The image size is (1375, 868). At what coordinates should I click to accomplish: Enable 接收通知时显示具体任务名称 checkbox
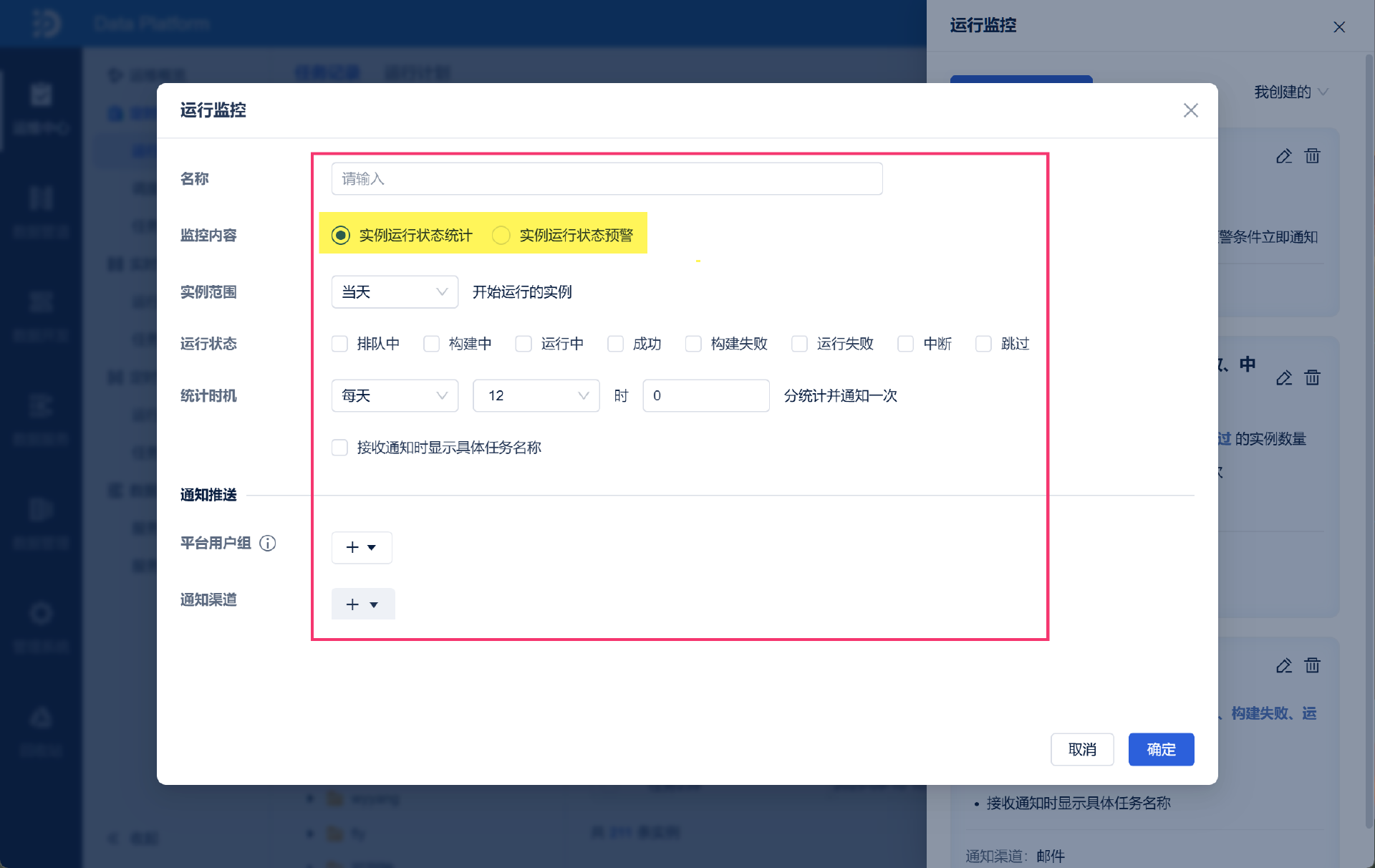click(340, 448)
